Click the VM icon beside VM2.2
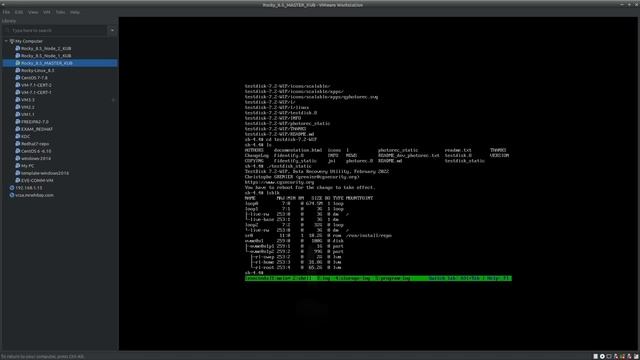This screenshot has height=360, width=640. click(x=18, y=107)
